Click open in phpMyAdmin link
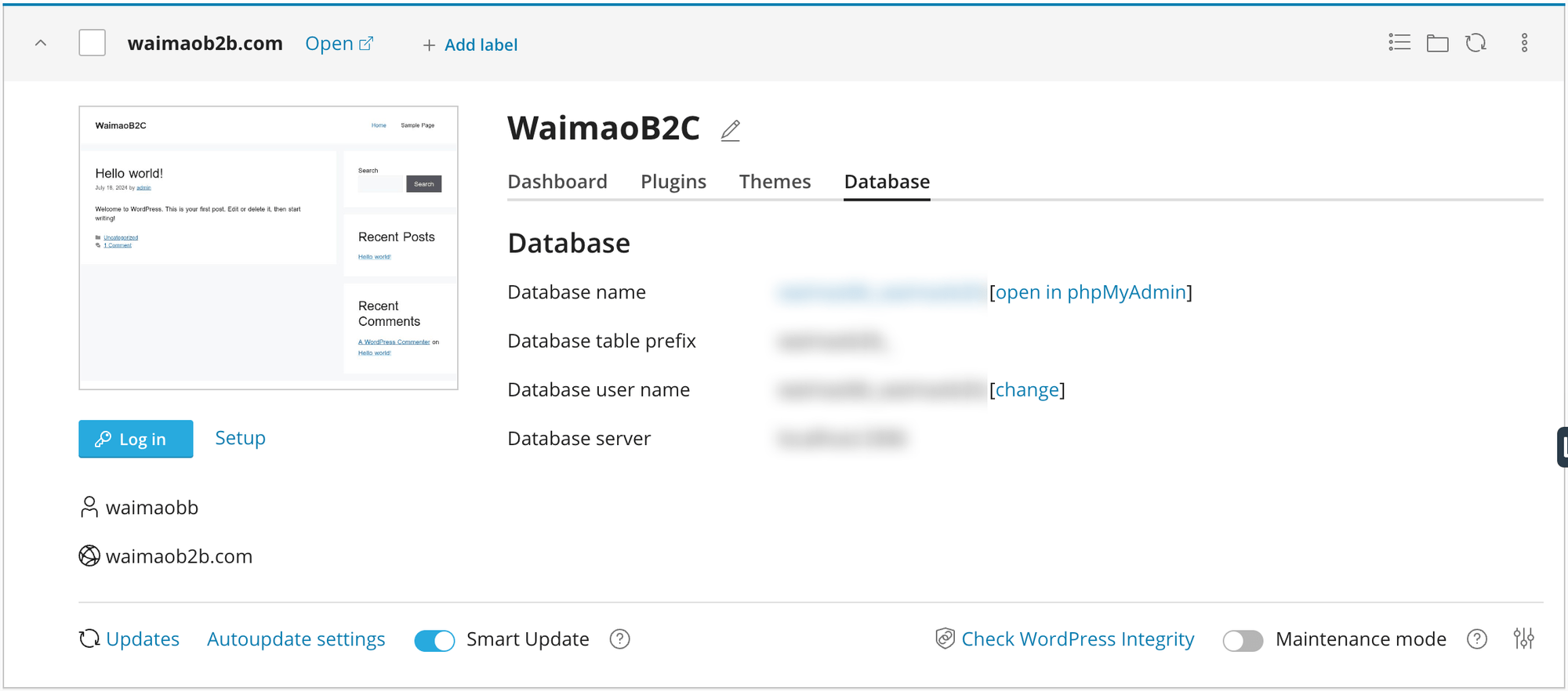 tap(1091, 292)
